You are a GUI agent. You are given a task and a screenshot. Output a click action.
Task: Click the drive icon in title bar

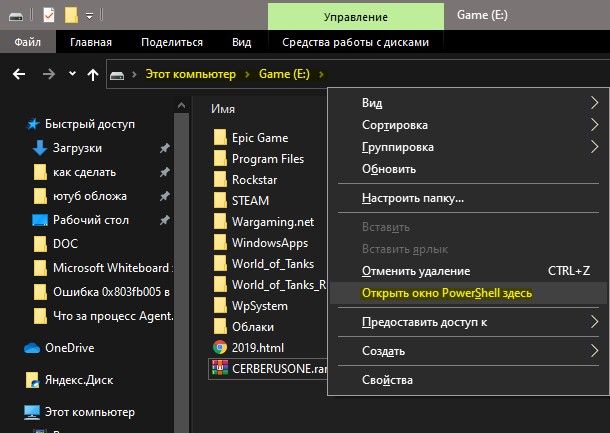16,17
